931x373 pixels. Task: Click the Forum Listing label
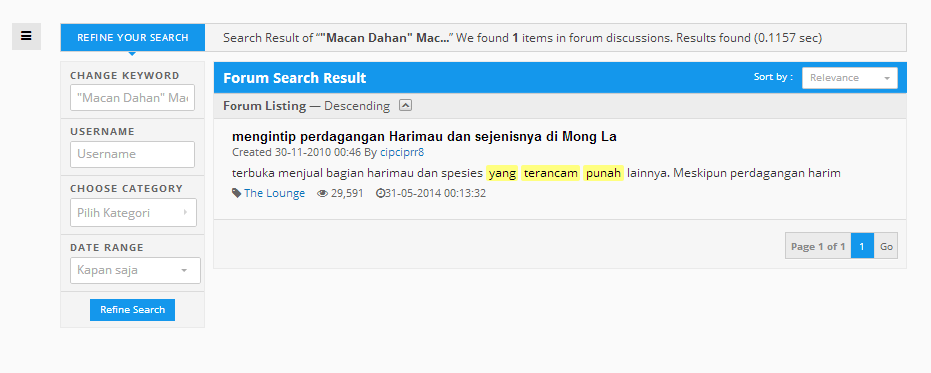tap(264, 106)
